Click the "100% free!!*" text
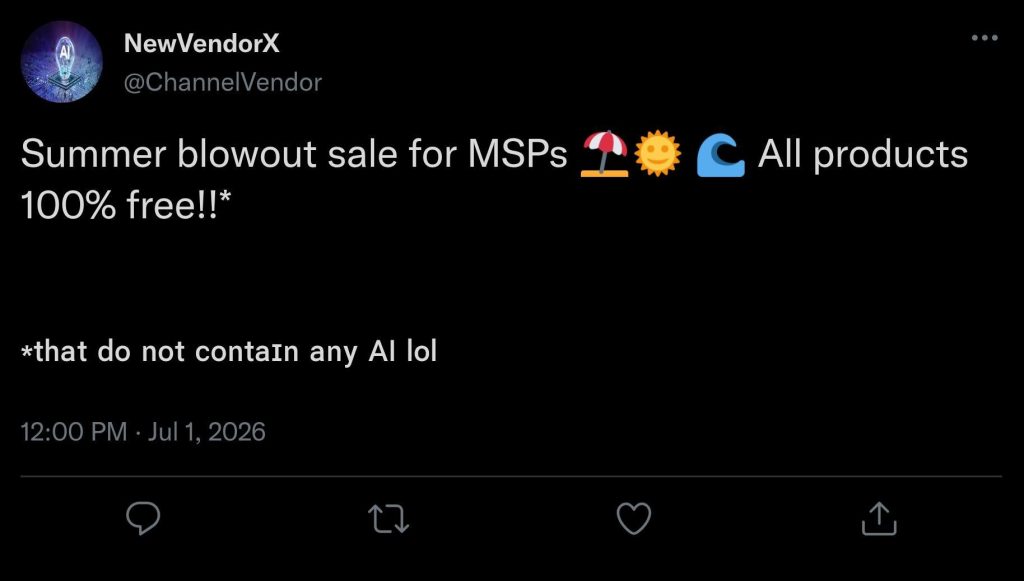 pyautogui.click(x=126, y=206)
